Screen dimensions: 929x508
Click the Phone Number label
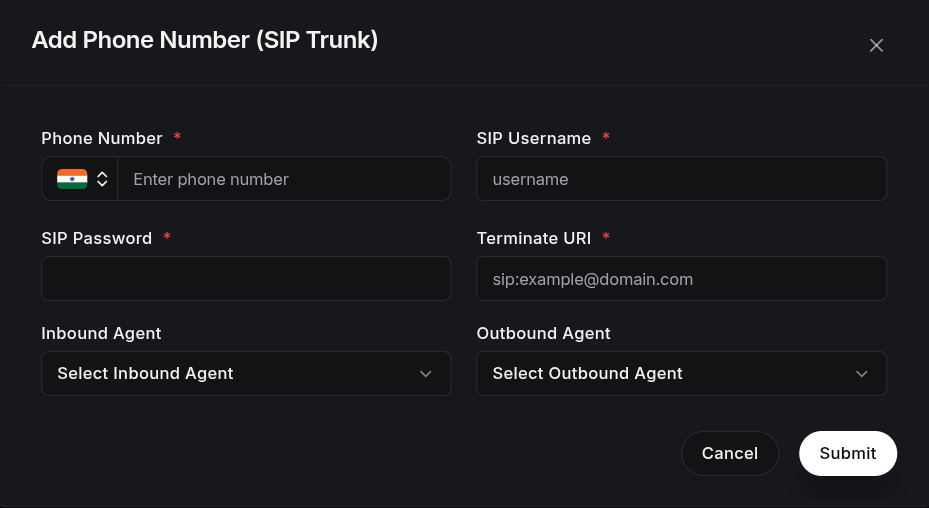coord(102,139)
